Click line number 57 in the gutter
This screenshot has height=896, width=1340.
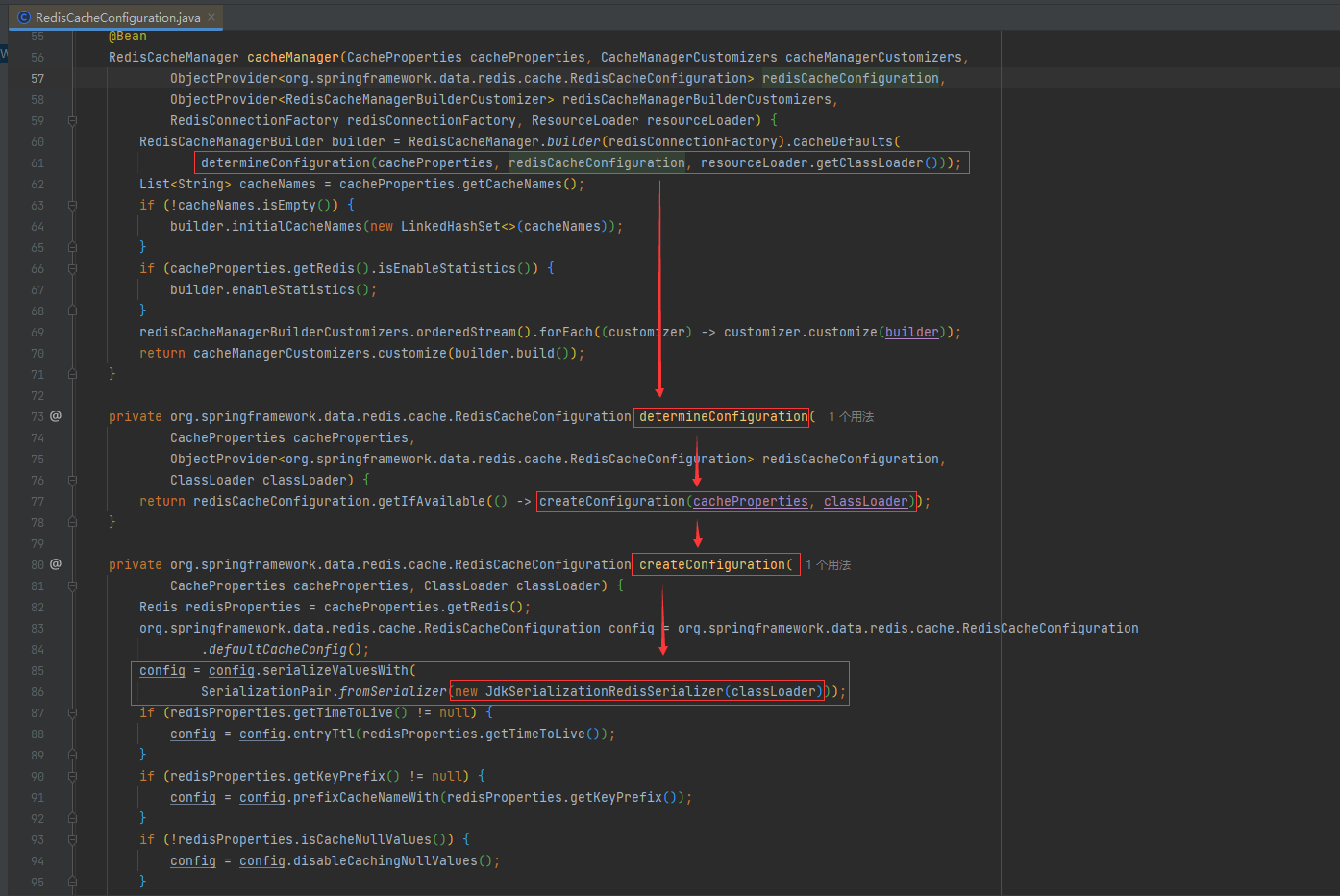click(37, 79)
